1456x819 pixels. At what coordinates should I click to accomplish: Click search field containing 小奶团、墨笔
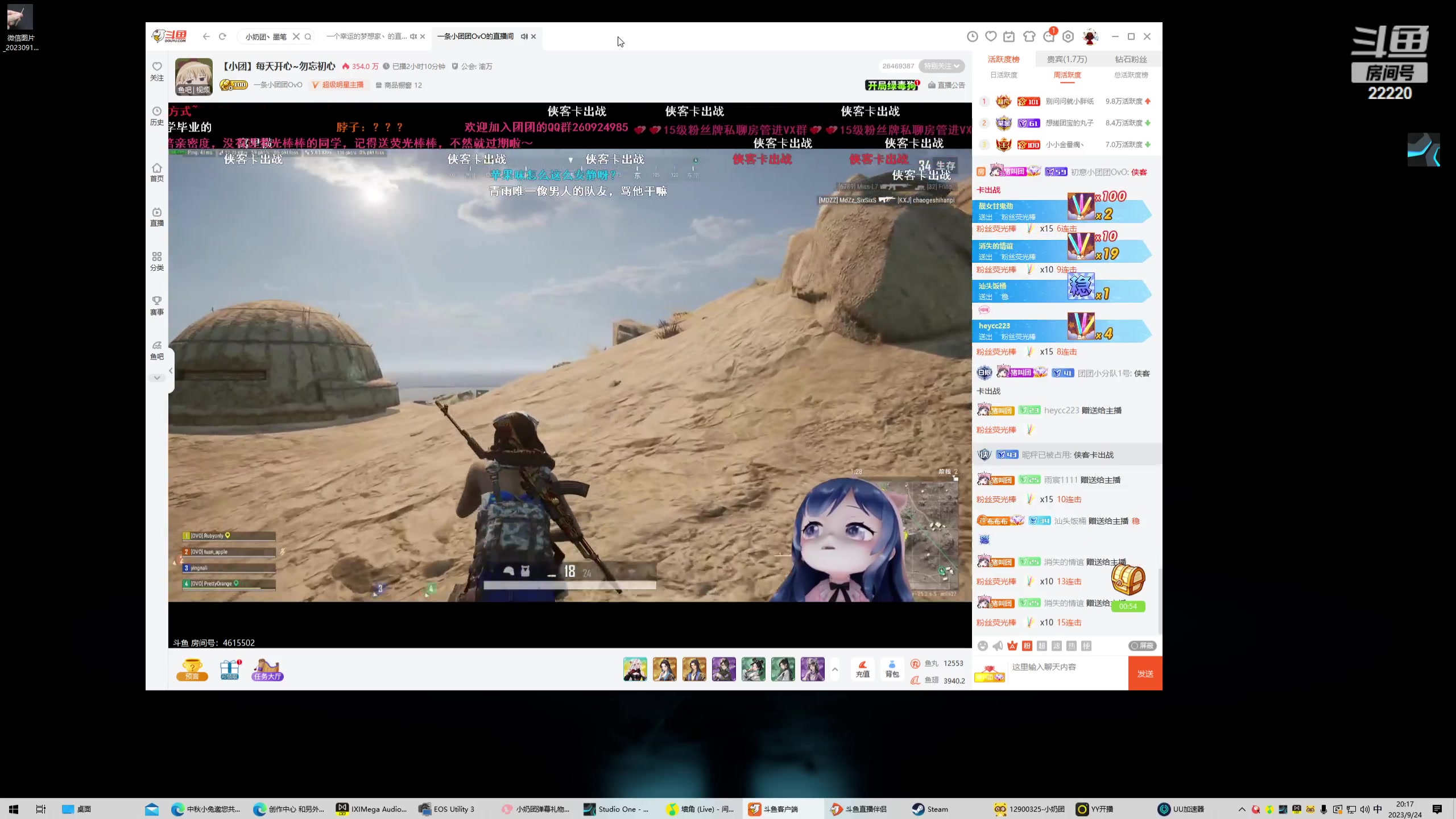pos(266,36)
